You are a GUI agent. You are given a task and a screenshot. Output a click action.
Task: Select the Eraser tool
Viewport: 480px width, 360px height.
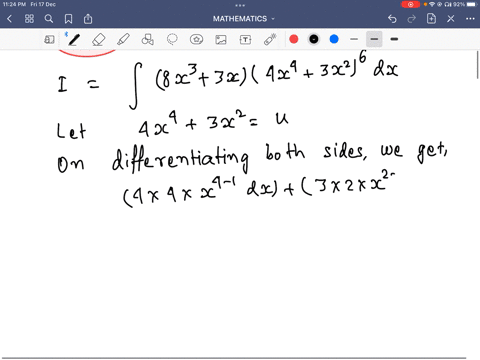[x=98, y=40]
